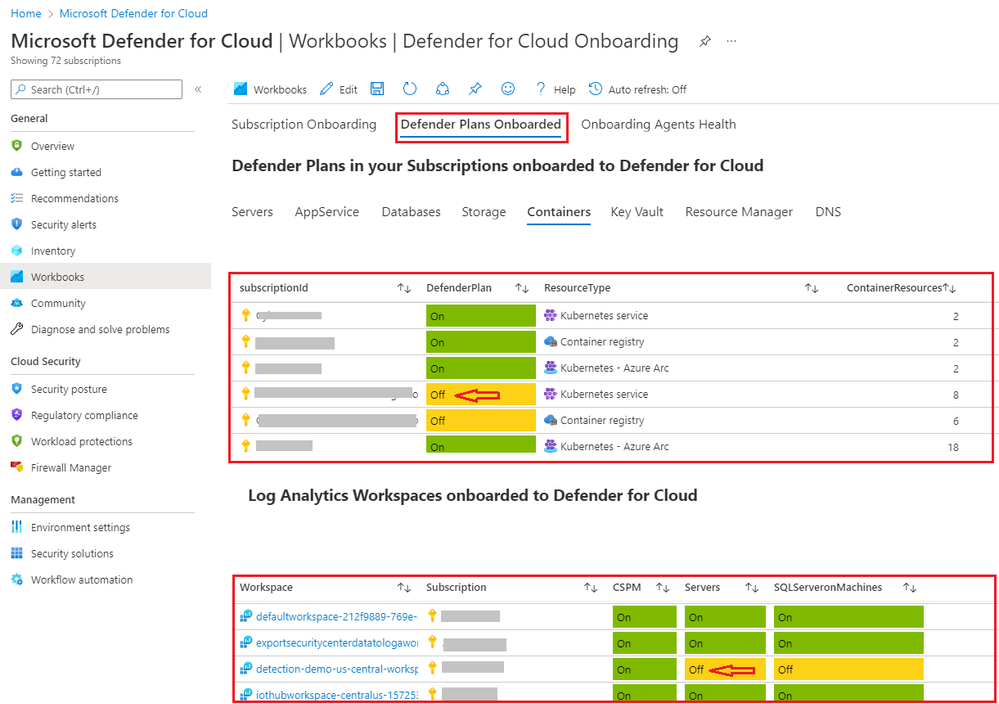The image size is (999, 704).
Task: Go to the Home breadcrumb
Action: [x=26, y=13]
